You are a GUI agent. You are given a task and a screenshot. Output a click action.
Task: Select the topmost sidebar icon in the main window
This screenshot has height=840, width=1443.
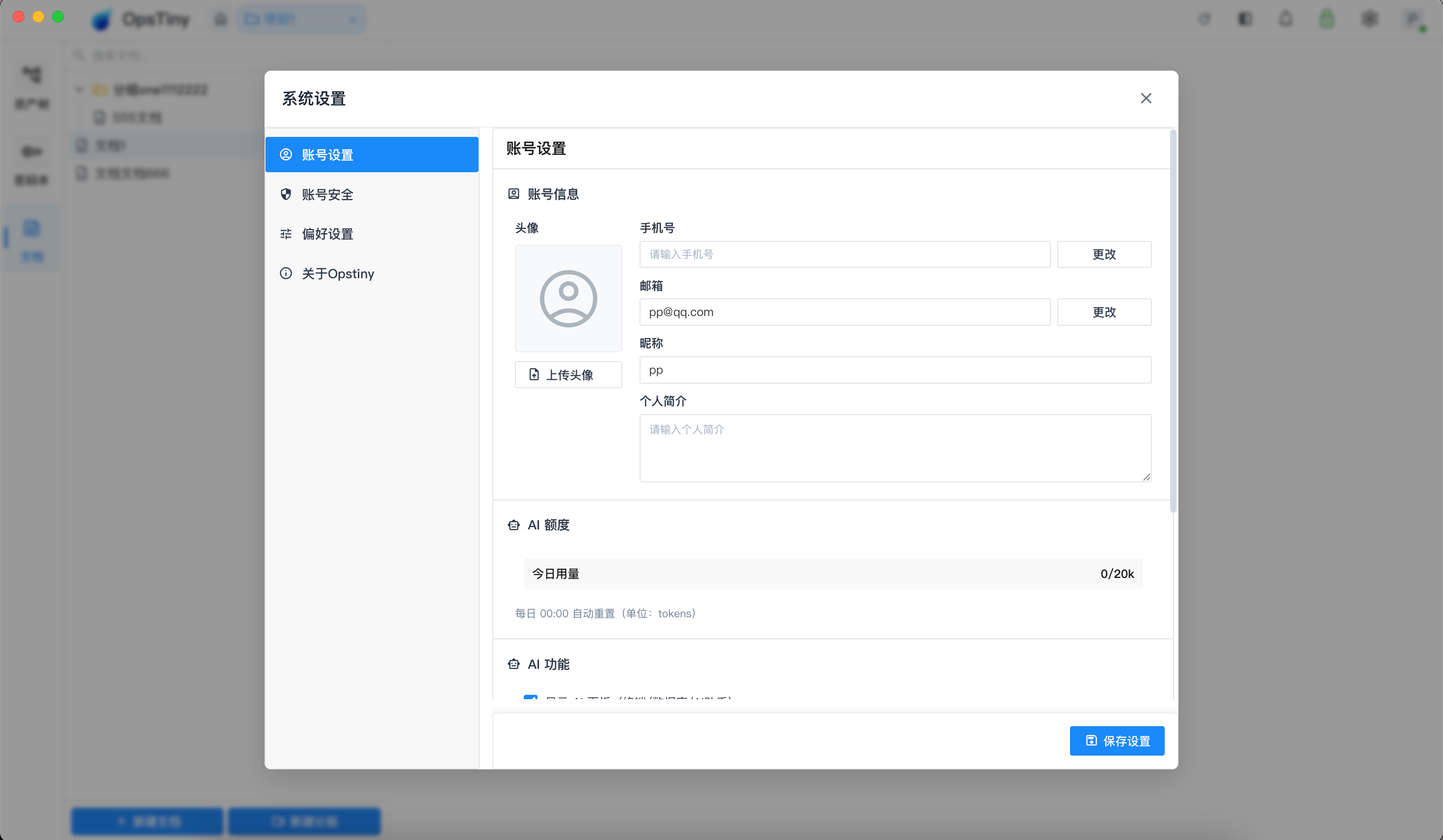(32, 87)
